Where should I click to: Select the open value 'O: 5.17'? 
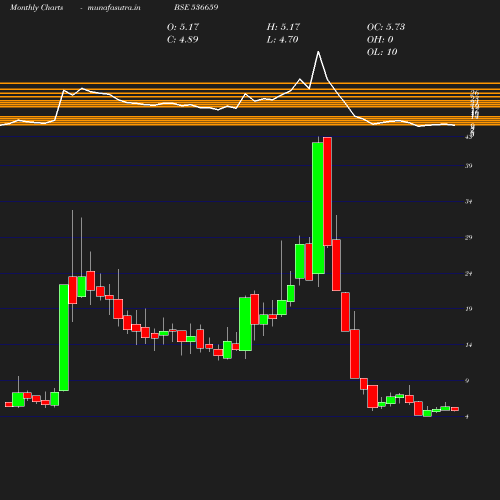(x=183, y=27)
